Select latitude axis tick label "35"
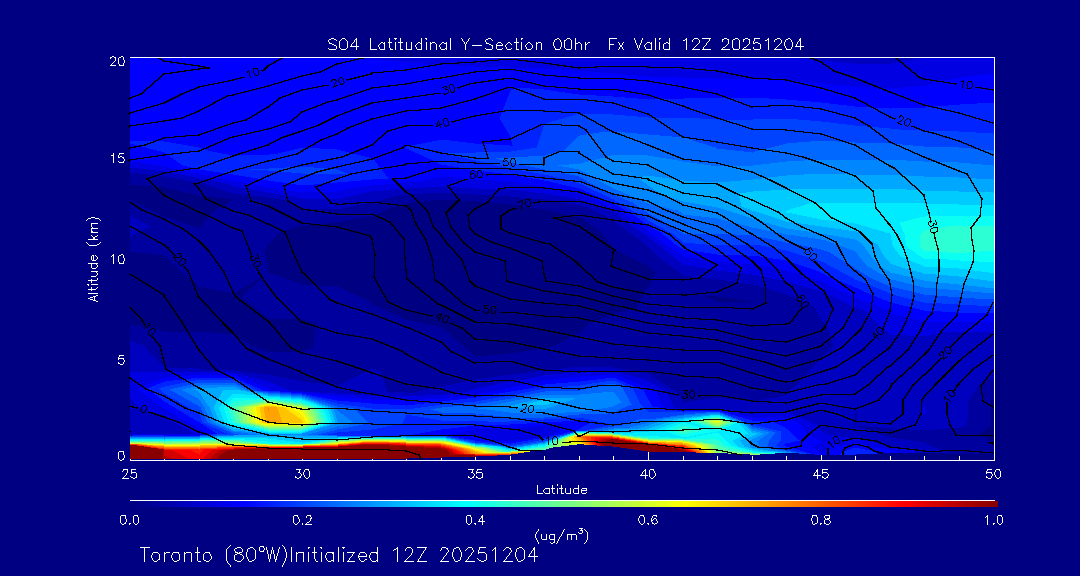Viewport: 1080px width, 576px height. tap(475, 473)
